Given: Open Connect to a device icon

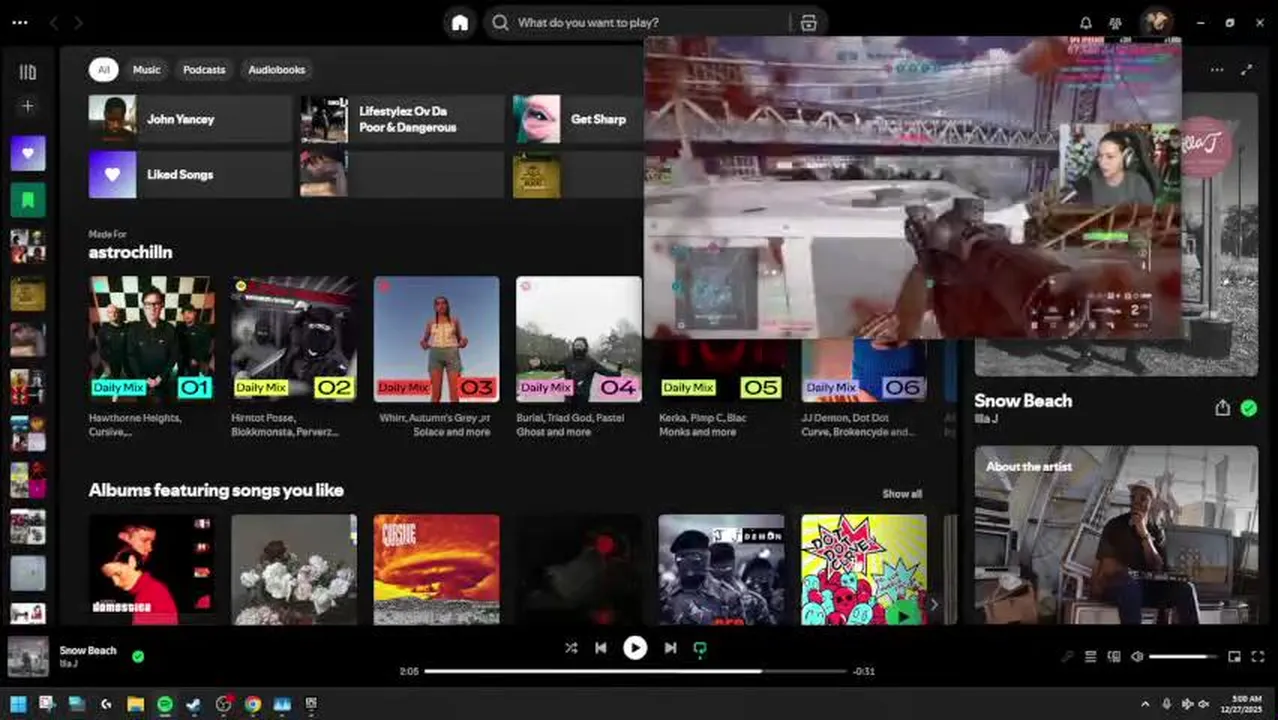Looking at the screenshot, I should (x=1114, y=657).
